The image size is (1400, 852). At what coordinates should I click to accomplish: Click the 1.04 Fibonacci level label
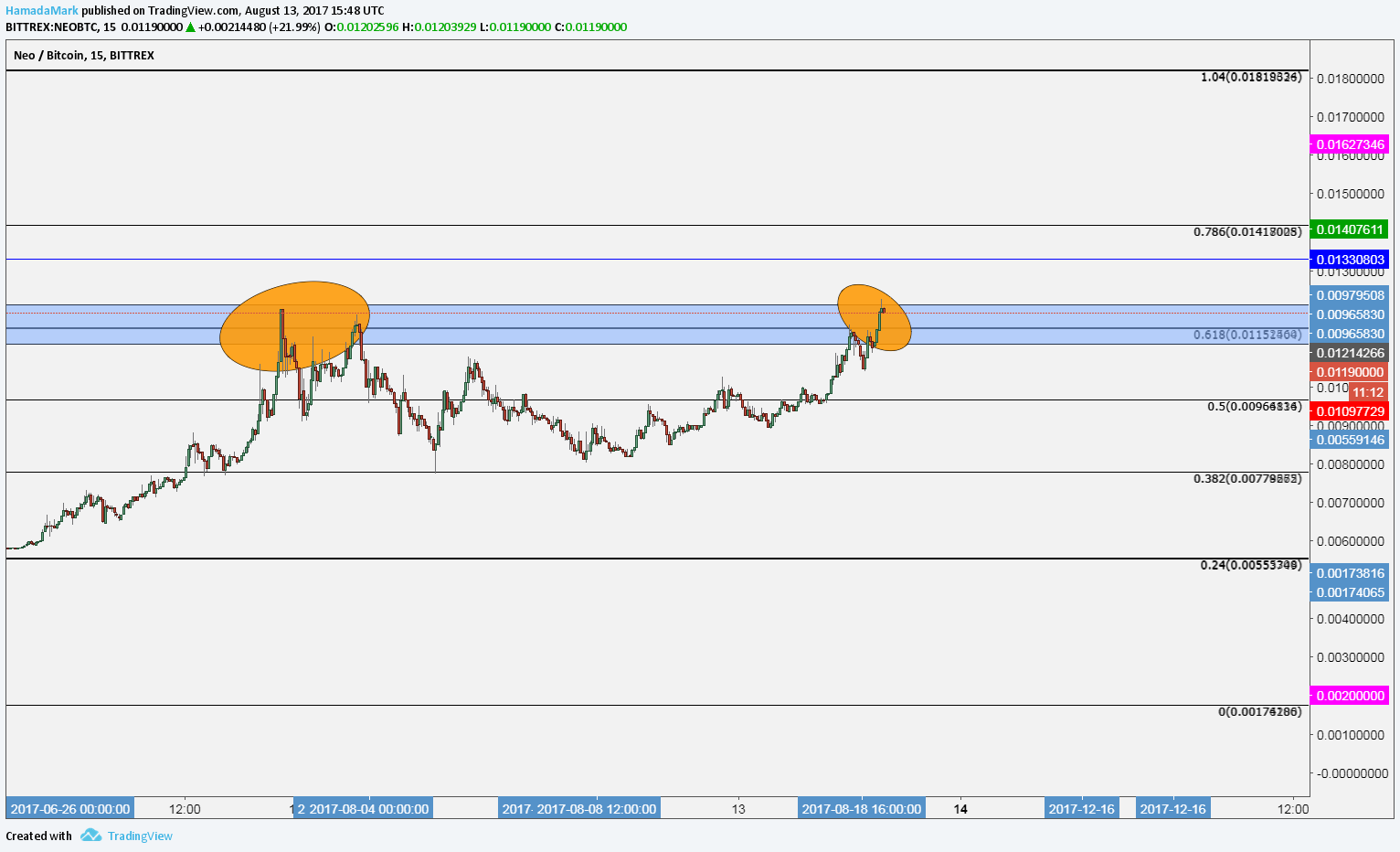click(1251, 77)
